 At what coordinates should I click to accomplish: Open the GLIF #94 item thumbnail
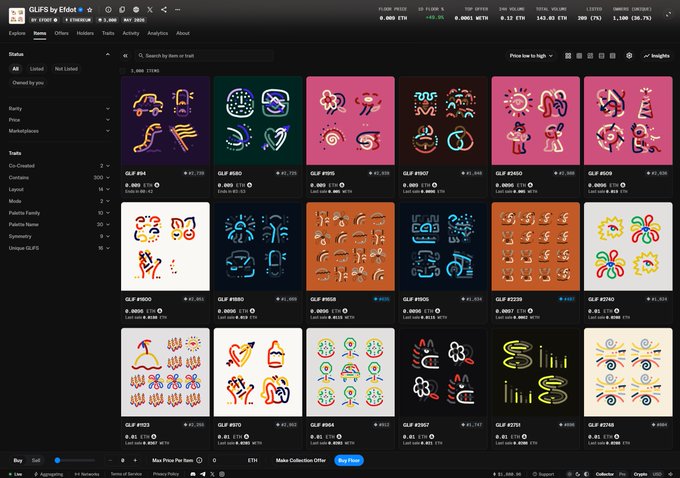coord(165,121)
